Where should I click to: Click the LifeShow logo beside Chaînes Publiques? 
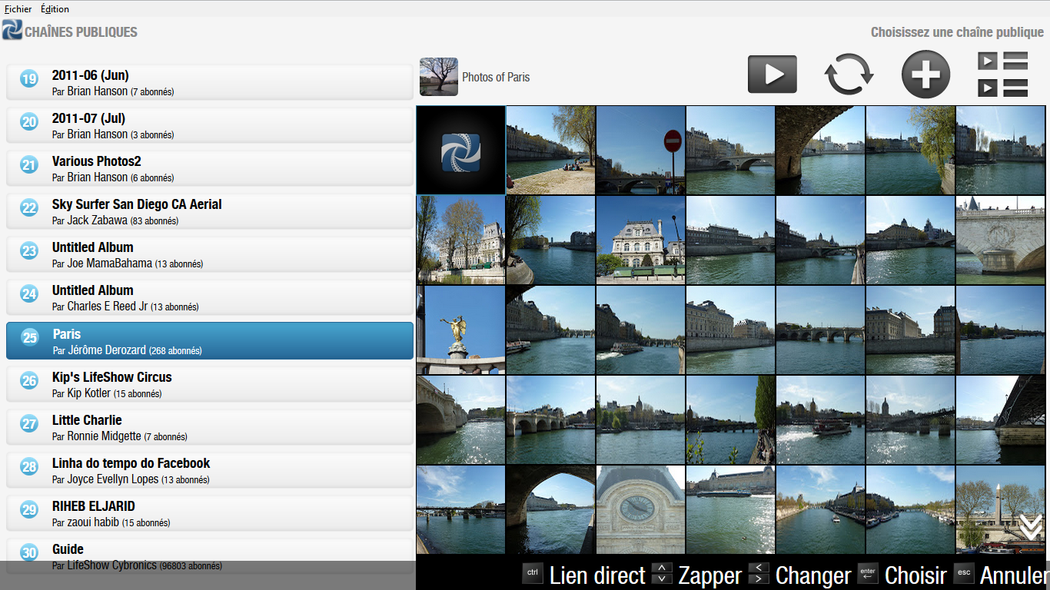tap(12, 31)
